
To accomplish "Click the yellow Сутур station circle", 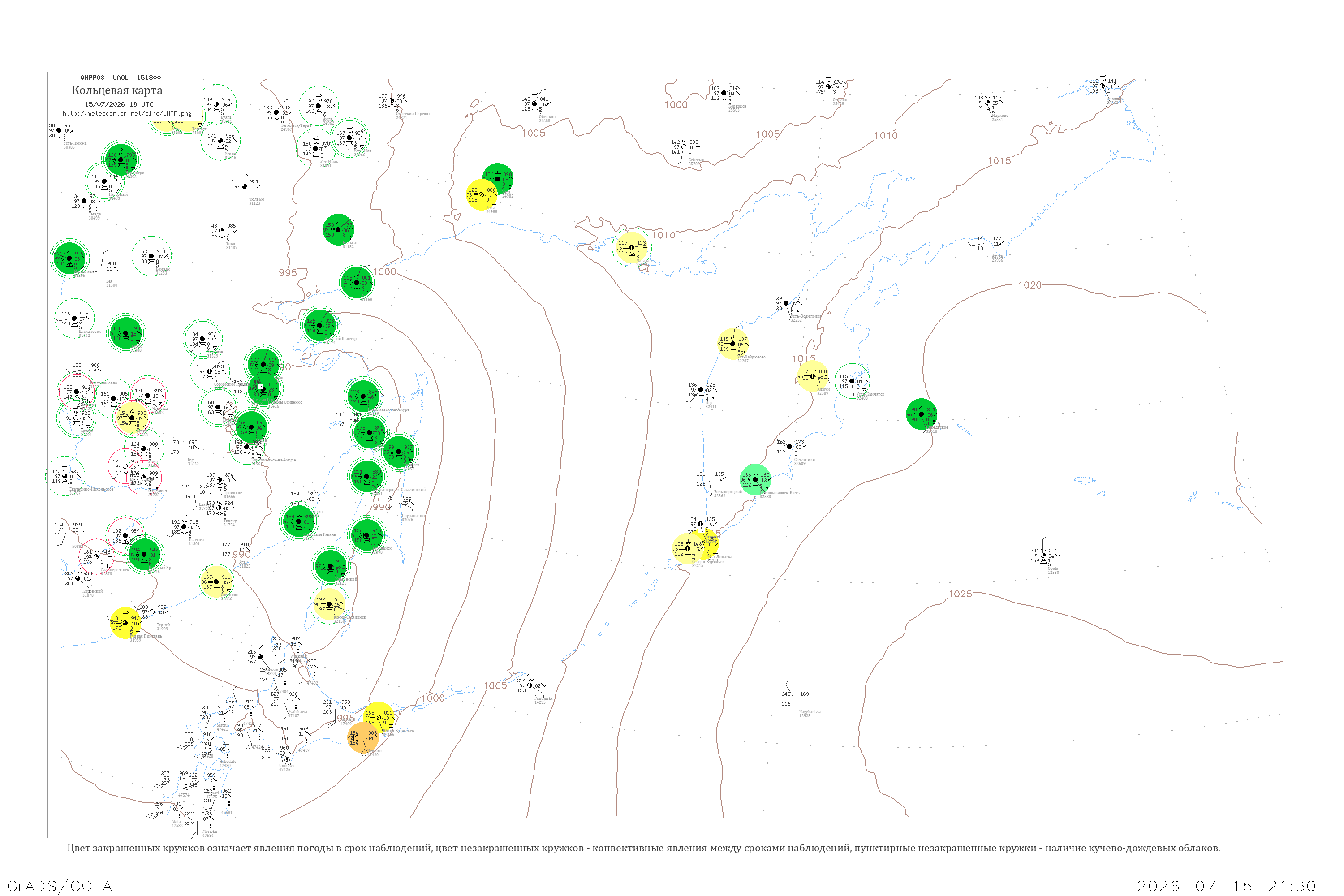I will pos(132,418).
